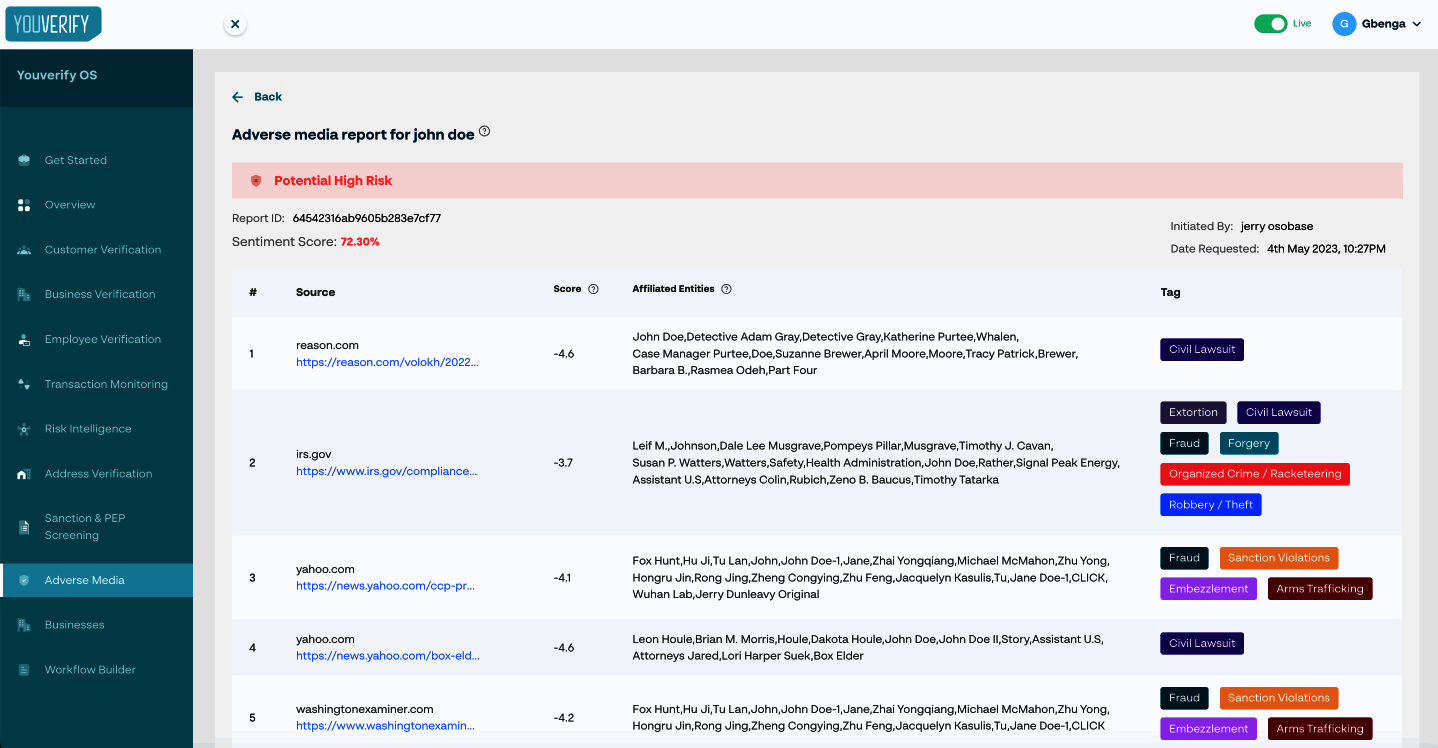
Task: Click the info icon next to Score
Action: click(x=593, y=289)
